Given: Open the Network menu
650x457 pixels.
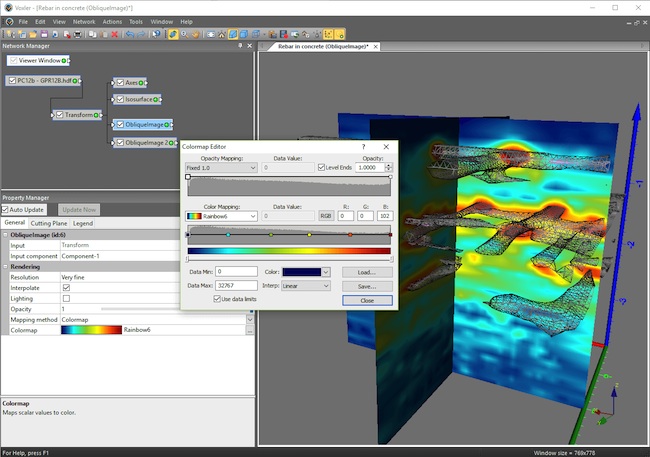Looking at the screenshot, I should [x=84, y=21].
